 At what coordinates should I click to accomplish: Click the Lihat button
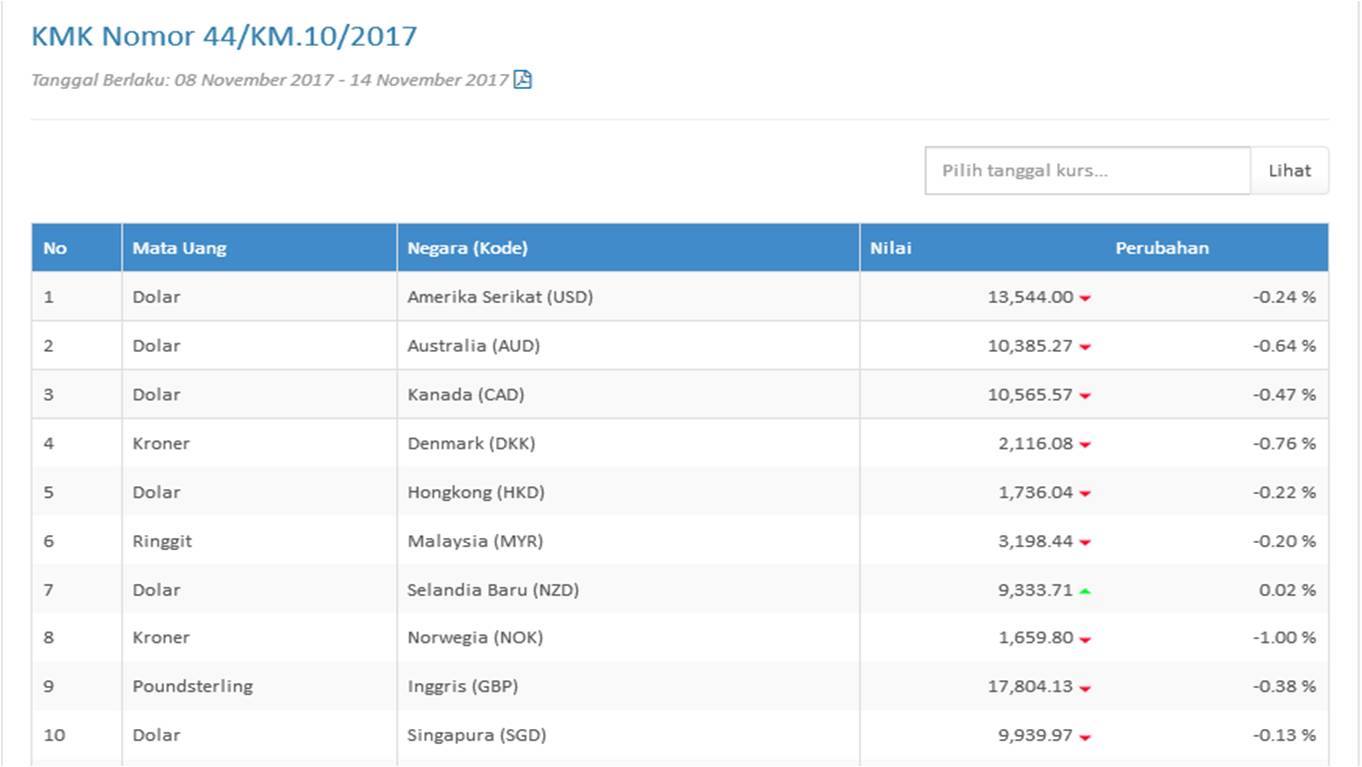(1289, 170)
